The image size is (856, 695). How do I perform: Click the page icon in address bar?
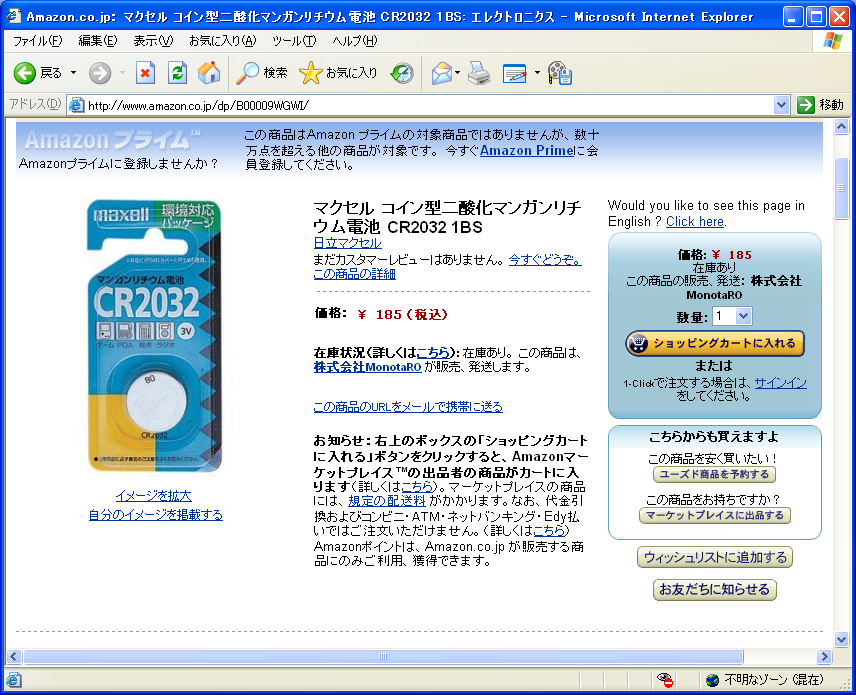pyautogui.click(x=76, y=105)
